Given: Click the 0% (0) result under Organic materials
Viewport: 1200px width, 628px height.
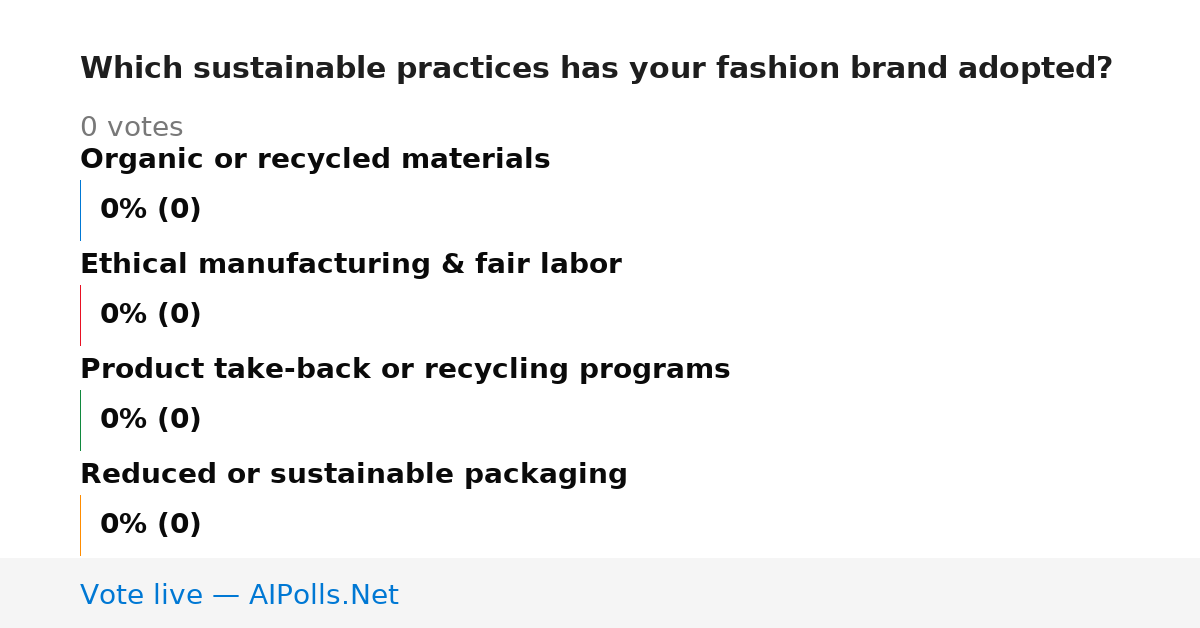Looking at the screenshot, I should click(x=150, y=210).
